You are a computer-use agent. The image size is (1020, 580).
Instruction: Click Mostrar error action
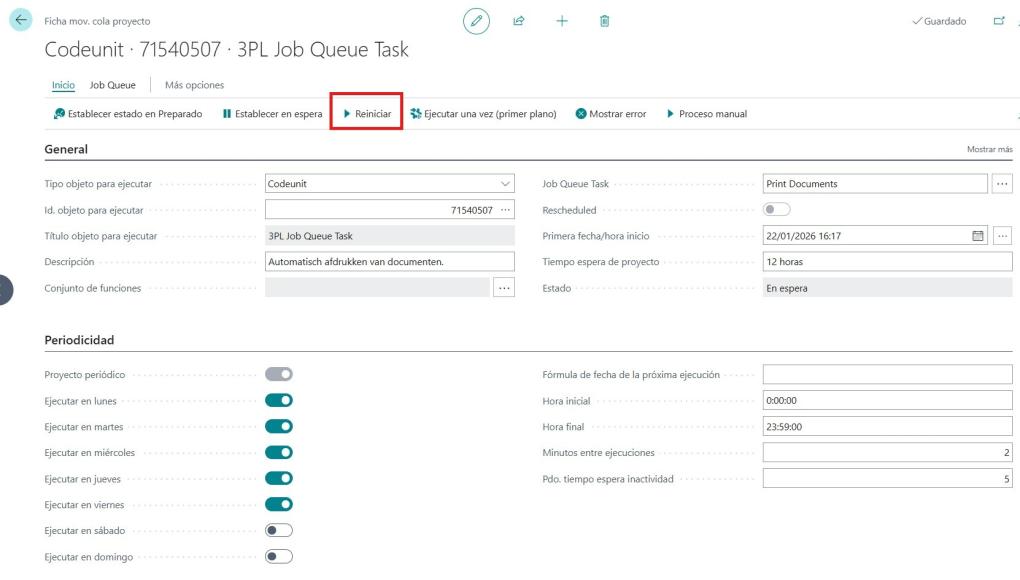[x=610, y=114]
